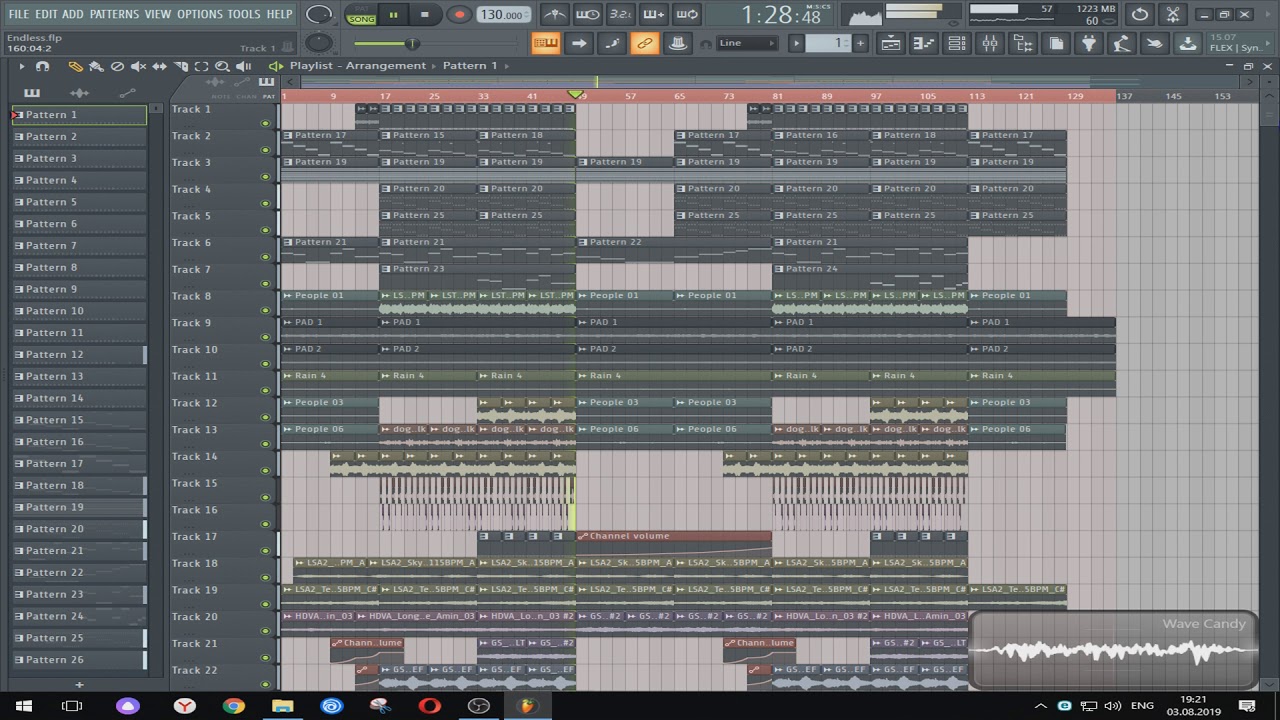Toggle overdub blend recording
This screenshot has height=720, width=1280.
pos(653,14)
